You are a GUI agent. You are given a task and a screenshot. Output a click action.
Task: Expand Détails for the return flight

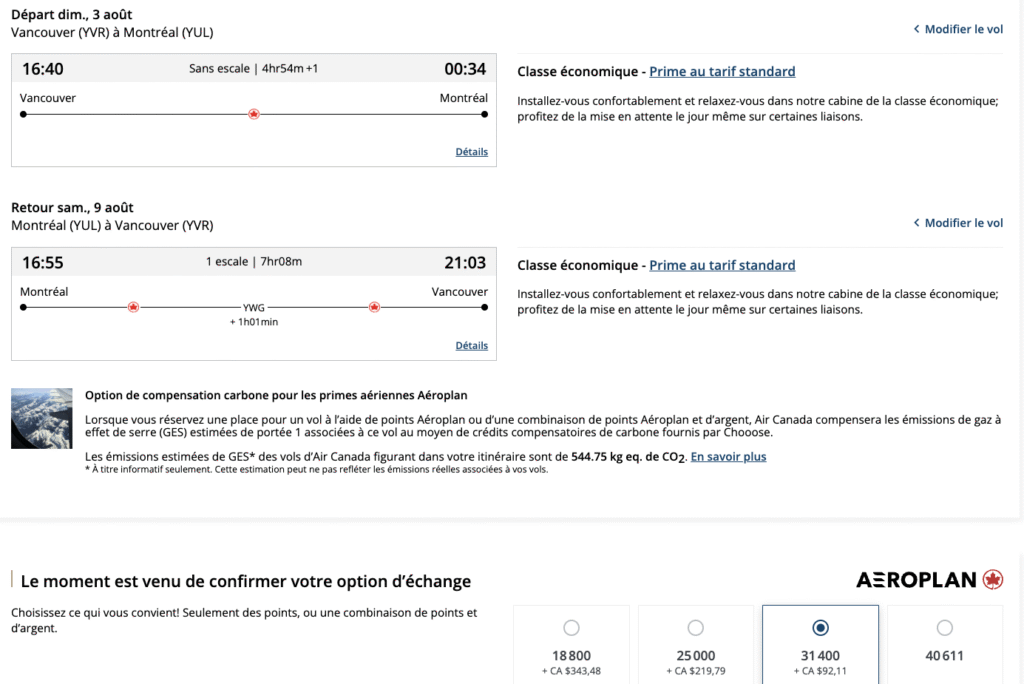pyautogui.click(x=471, y=346)
